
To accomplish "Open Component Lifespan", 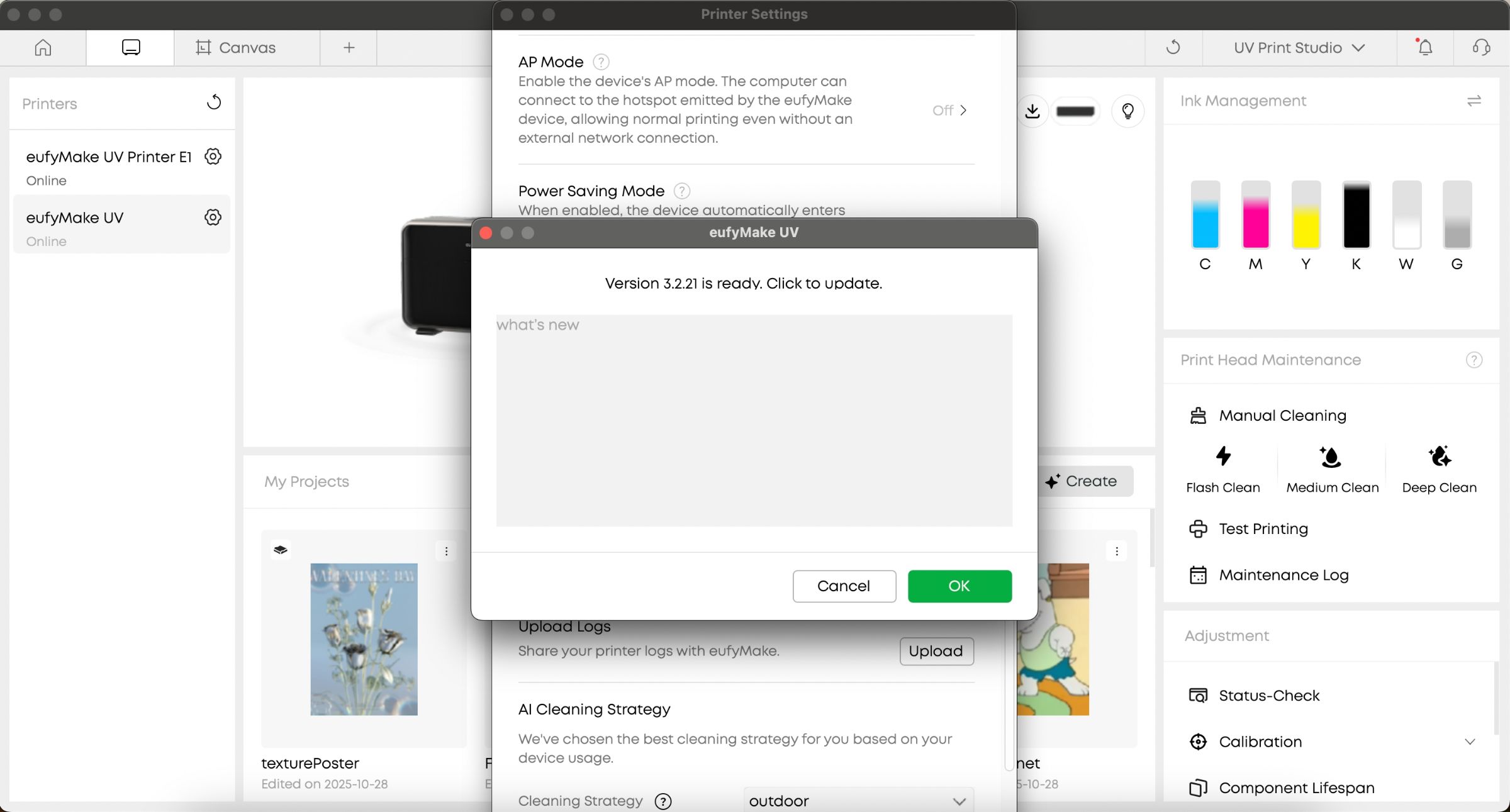I will 1282,788.
